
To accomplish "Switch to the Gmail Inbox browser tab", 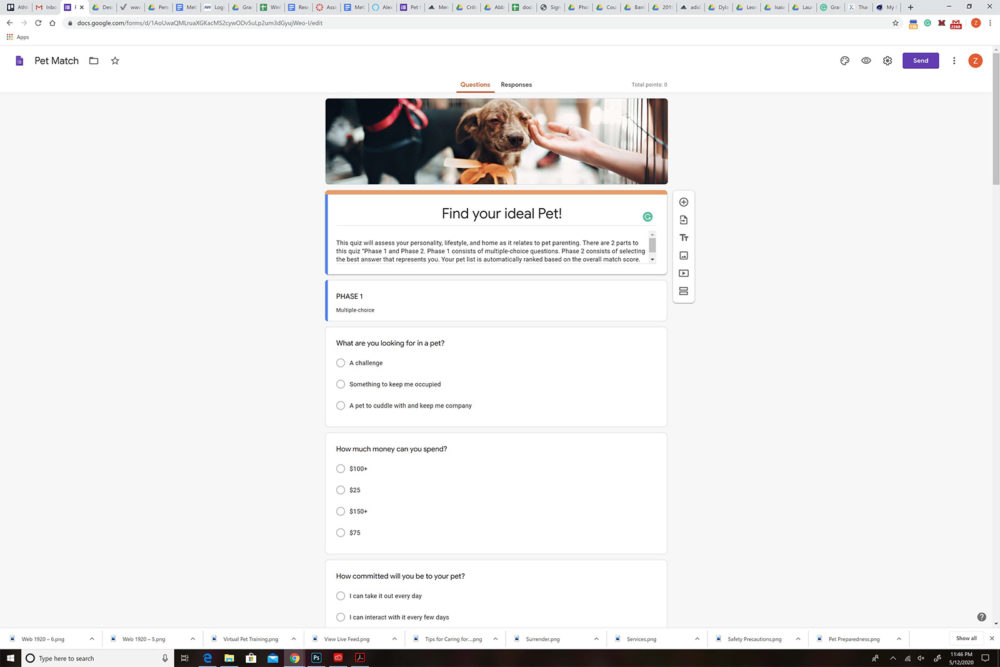I will [x=45, y=8].
